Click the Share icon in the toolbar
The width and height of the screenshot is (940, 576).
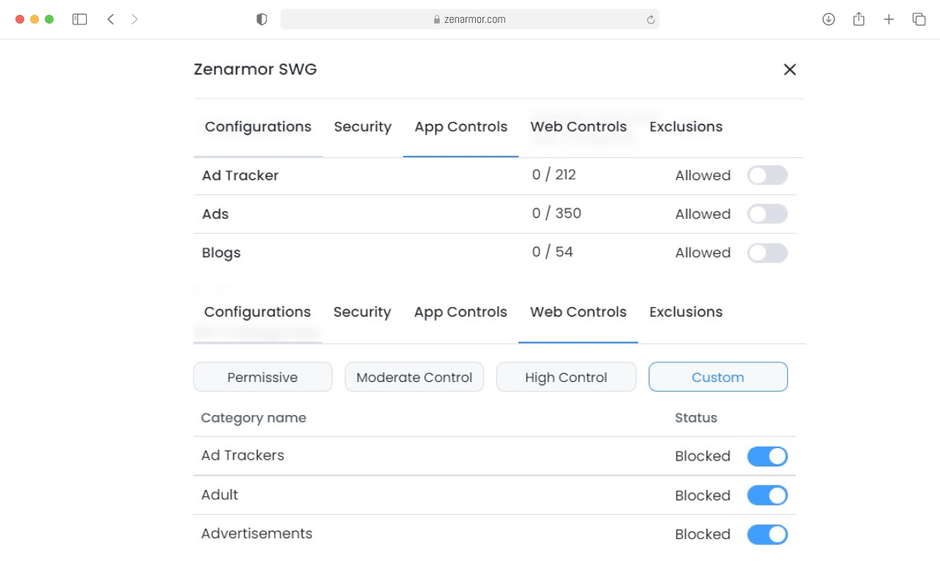[858, 19]
